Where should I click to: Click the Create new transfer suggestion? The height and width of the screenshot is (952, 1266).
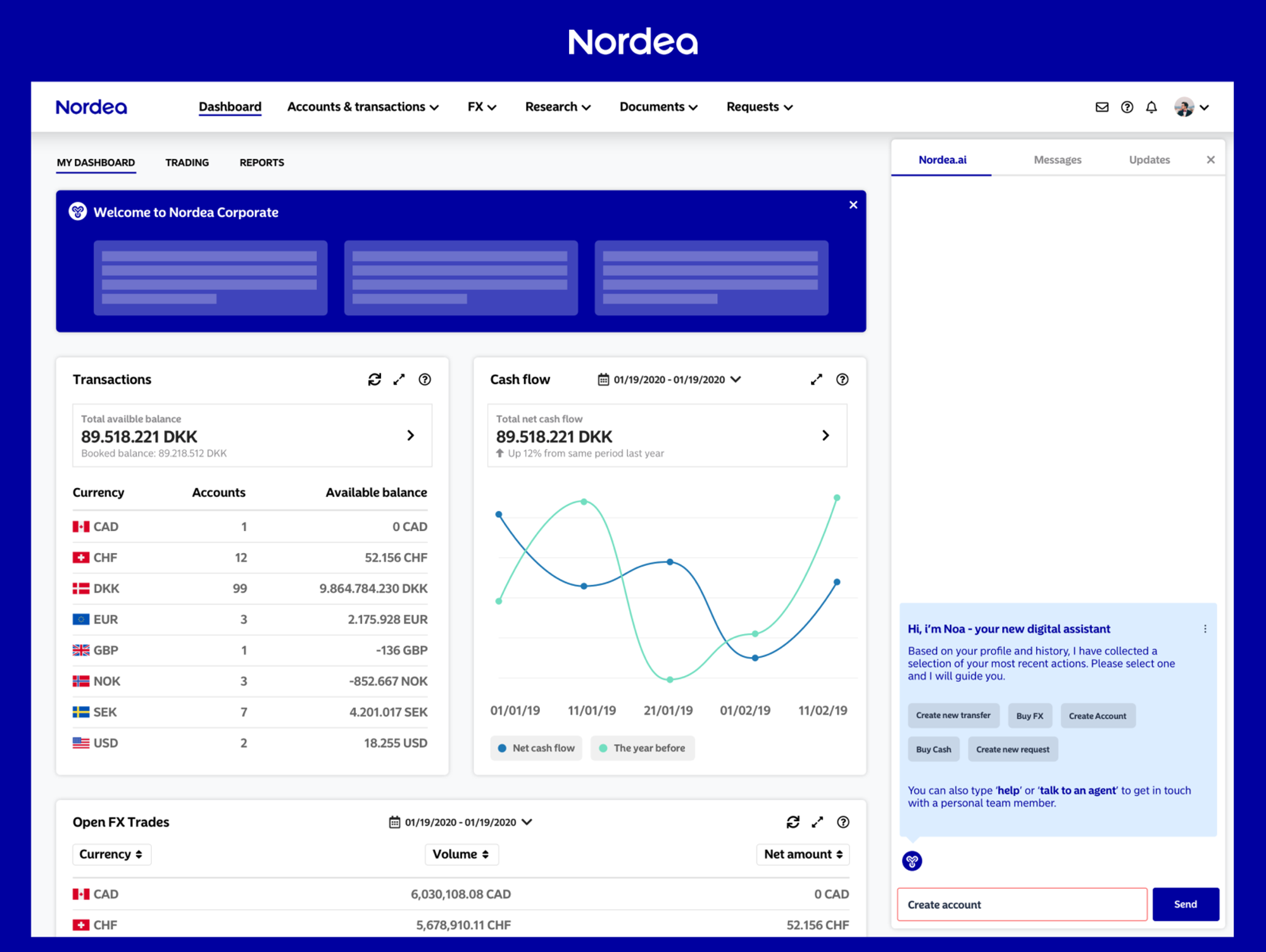click(x=953, y=715)
